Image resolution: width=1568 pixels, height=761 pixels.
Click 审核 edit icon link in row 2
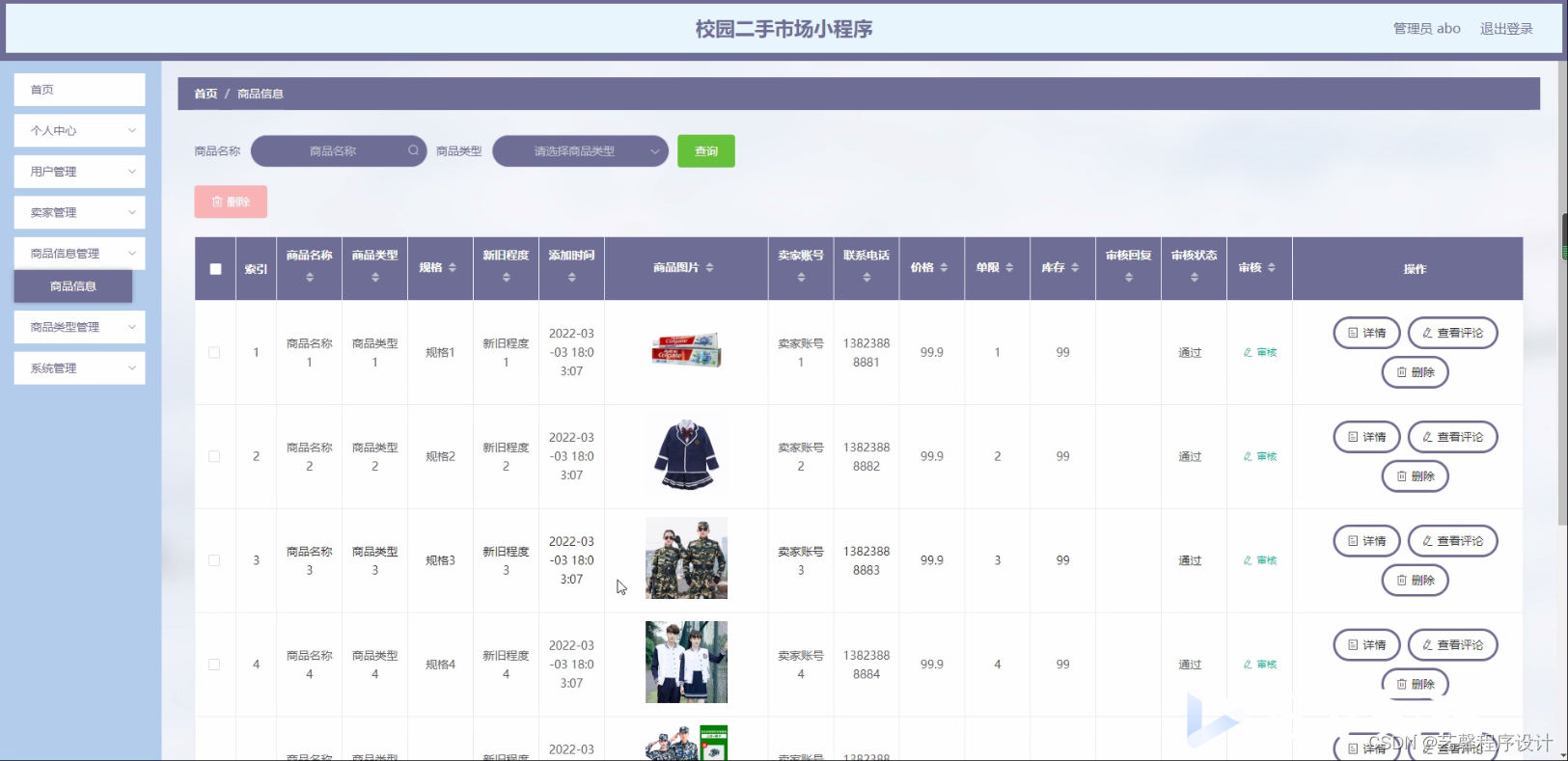1260,457
